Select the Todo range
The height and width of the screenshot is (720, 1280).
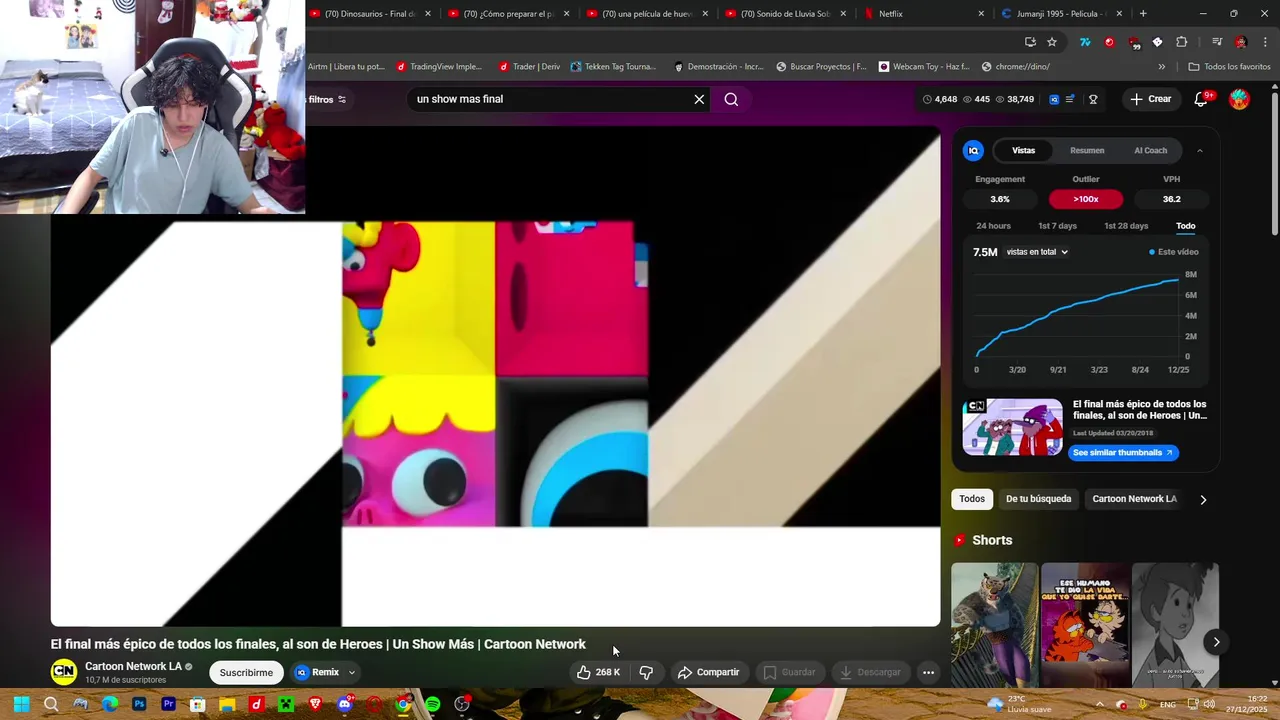click(1185, 226)
